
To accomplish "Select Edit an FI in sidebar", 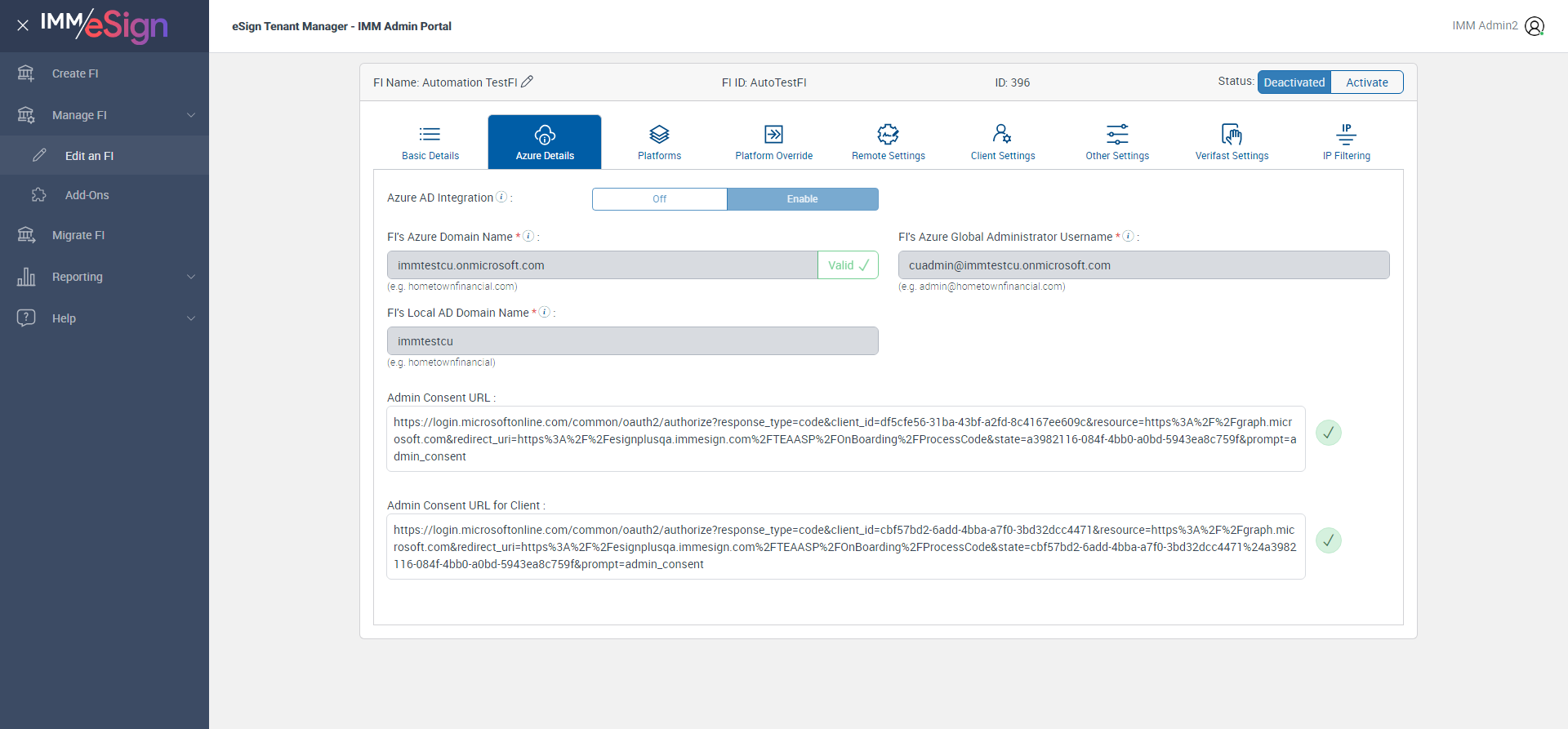I will [x=105, y=155].
